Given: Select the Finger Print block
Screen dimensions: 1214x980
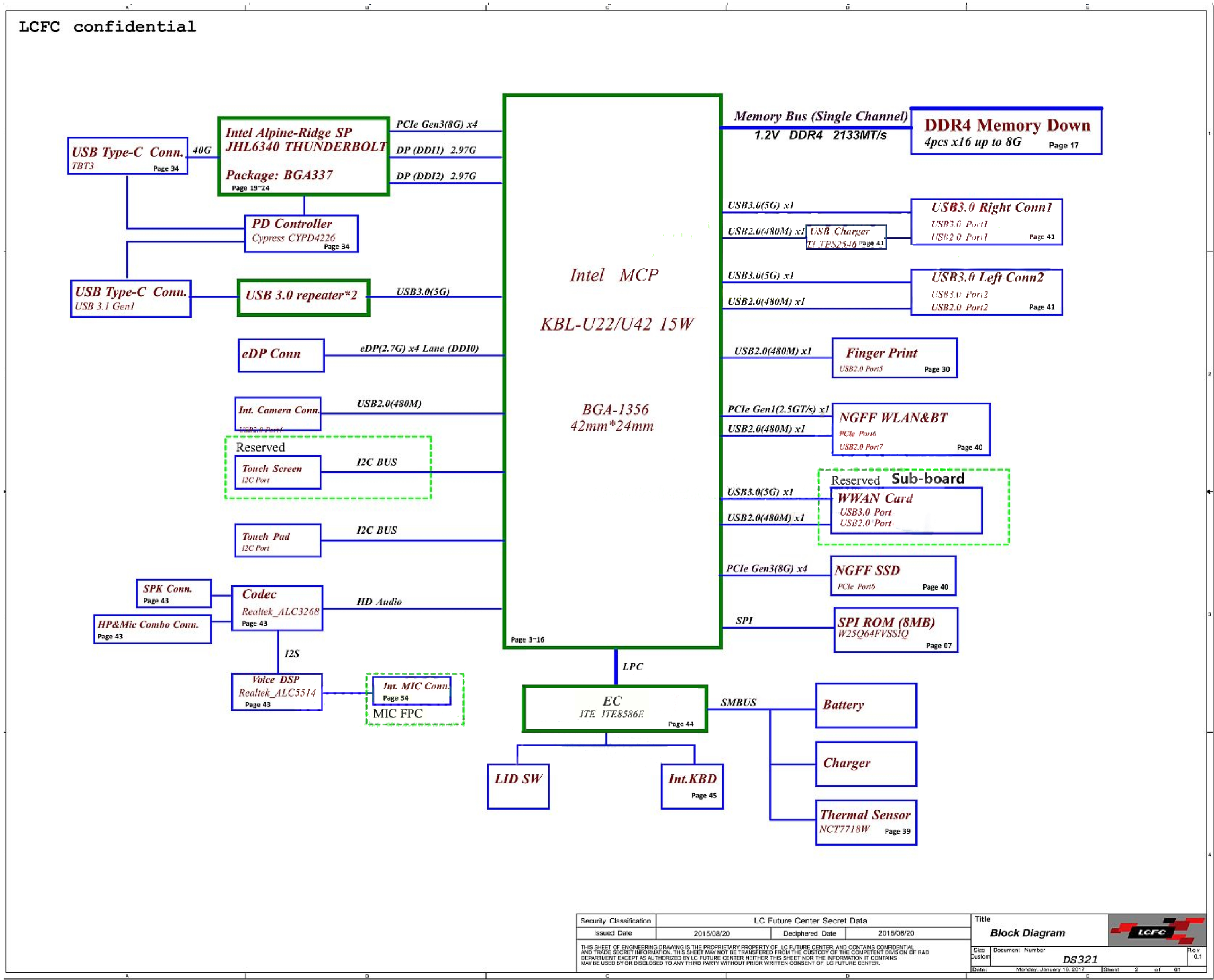Looking at the screenshot, I should tap(894, 357).
